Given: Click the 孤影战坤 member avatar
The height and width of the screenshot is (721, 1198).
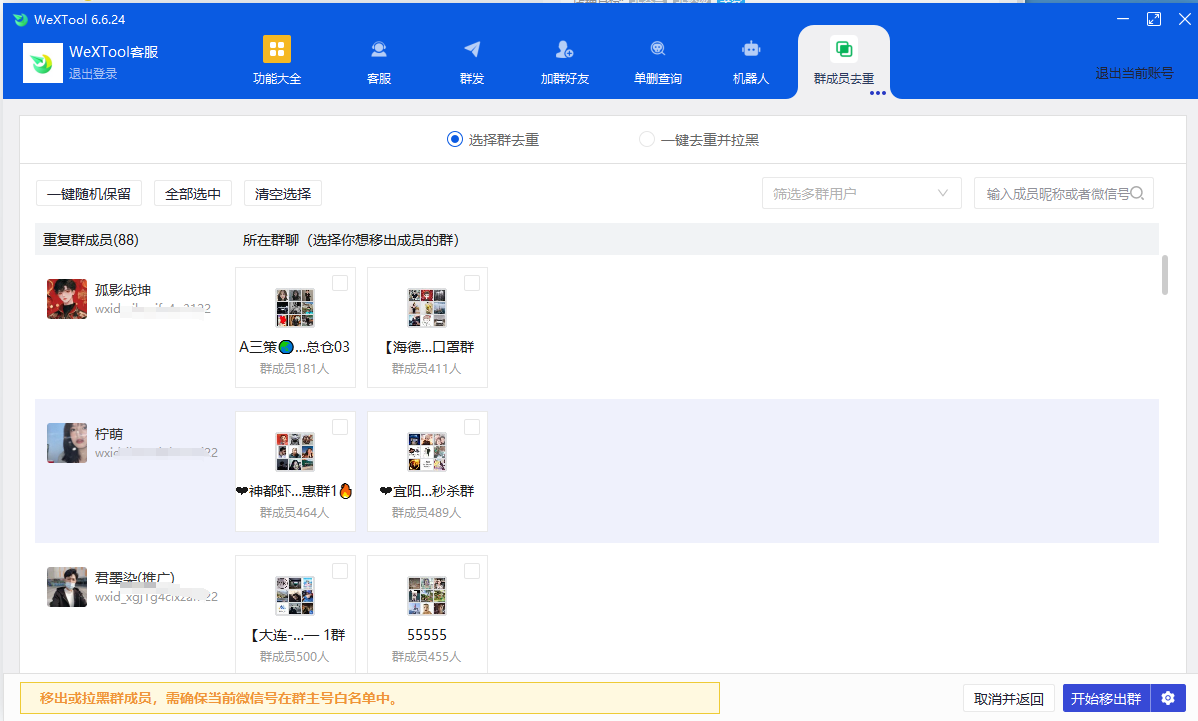Looking at the screenshot, I should (x=67, y=299).
